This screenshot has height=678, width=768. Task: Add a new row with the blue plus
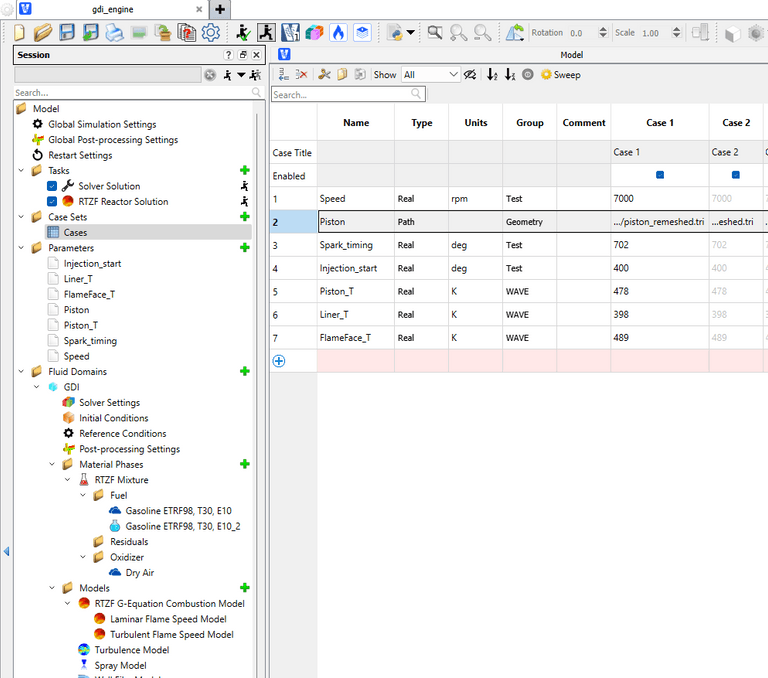click(x=279, y=361)
